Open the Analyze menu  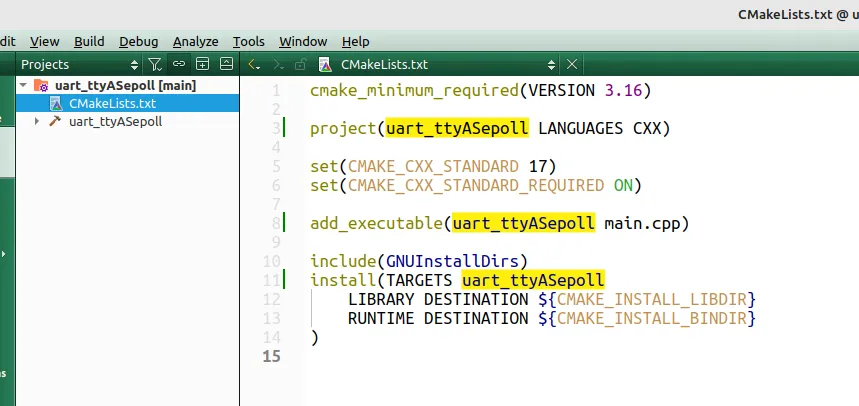pos(196,42)
